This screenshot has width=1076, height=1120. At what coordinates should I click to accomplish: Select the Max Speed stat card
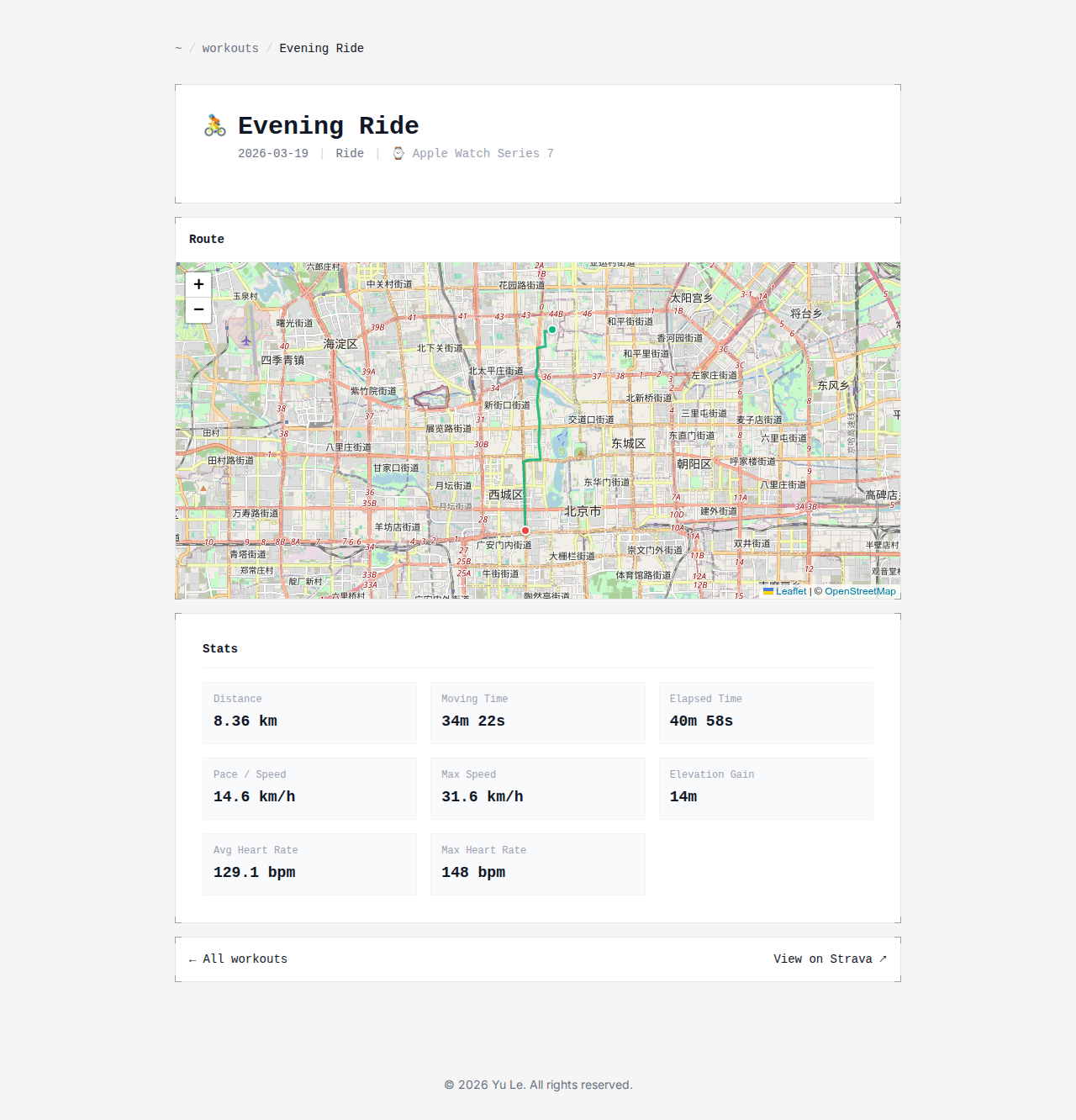(x=537, y=789)
